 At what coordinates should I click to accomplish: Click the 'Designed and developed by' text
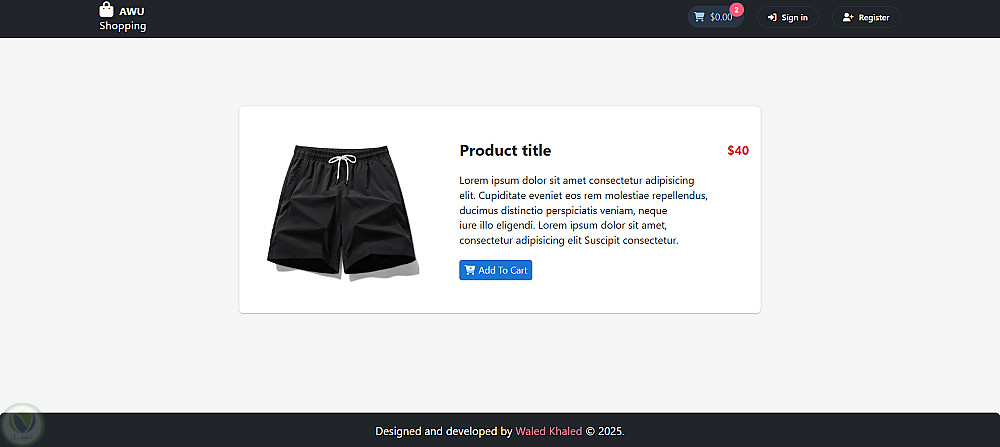[x=443, y=432]
